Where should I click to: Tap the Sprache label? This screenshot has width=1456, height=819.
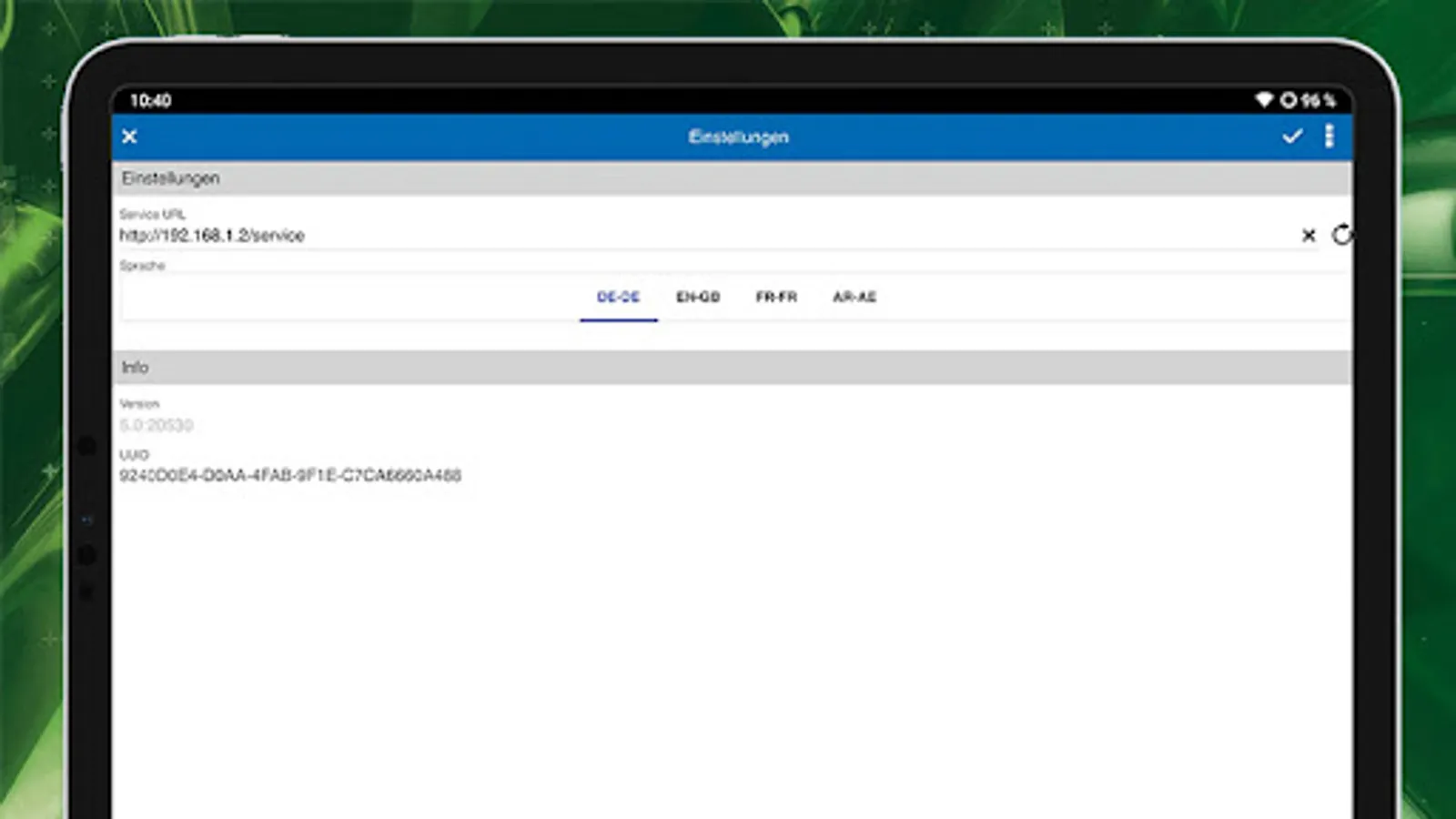[142, 266]
